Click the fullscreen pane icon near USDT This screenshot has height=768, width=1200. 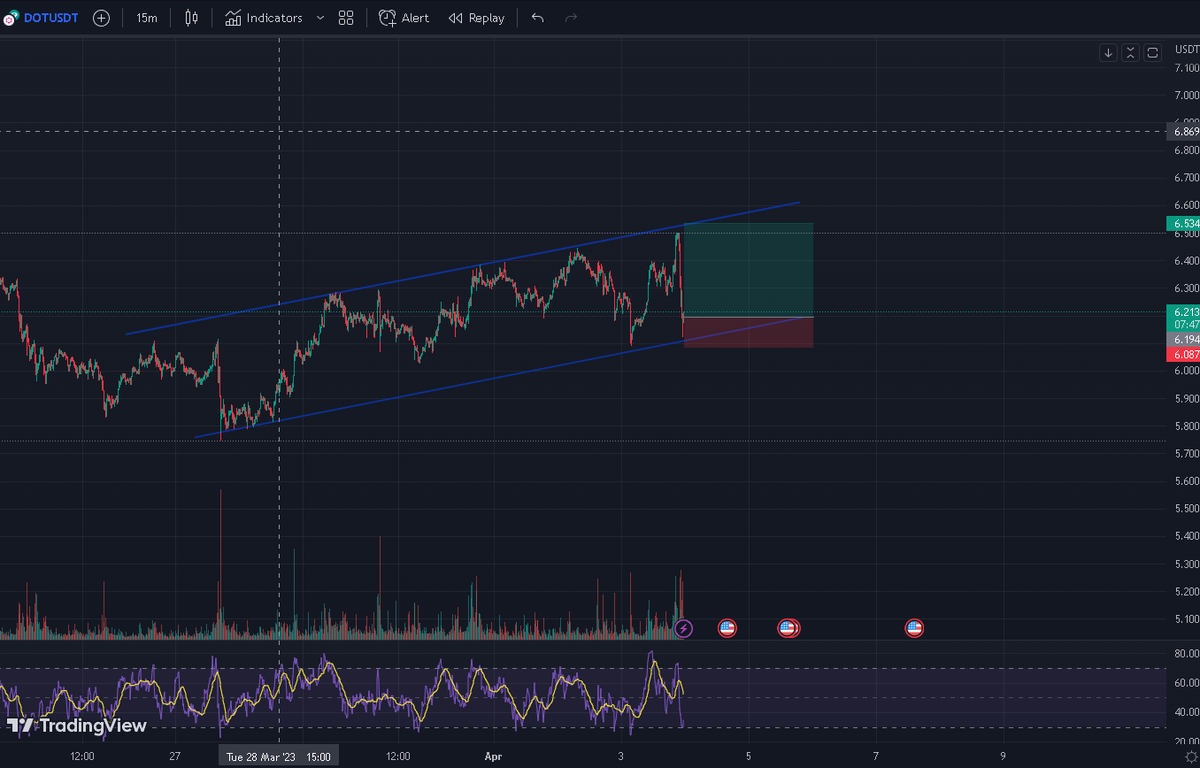click(x=1152, y=53)
